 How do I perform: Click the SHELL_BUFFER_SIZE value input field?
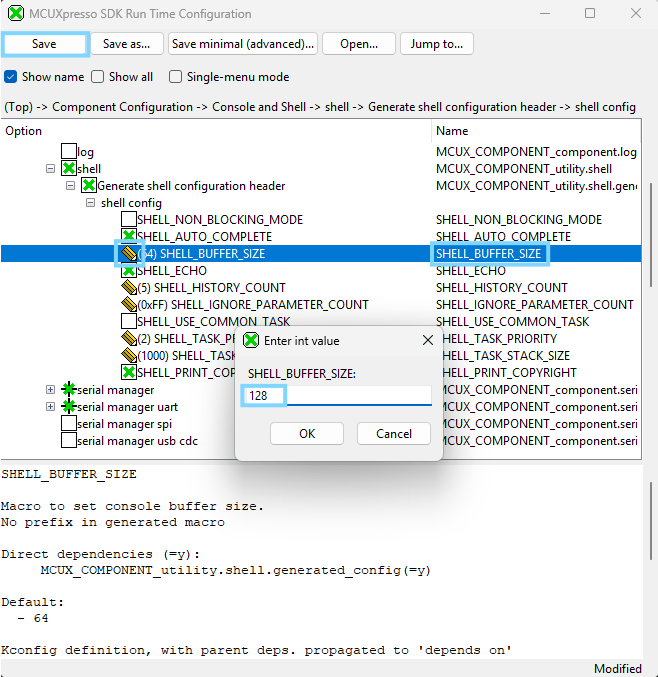[x=339, y=396]
